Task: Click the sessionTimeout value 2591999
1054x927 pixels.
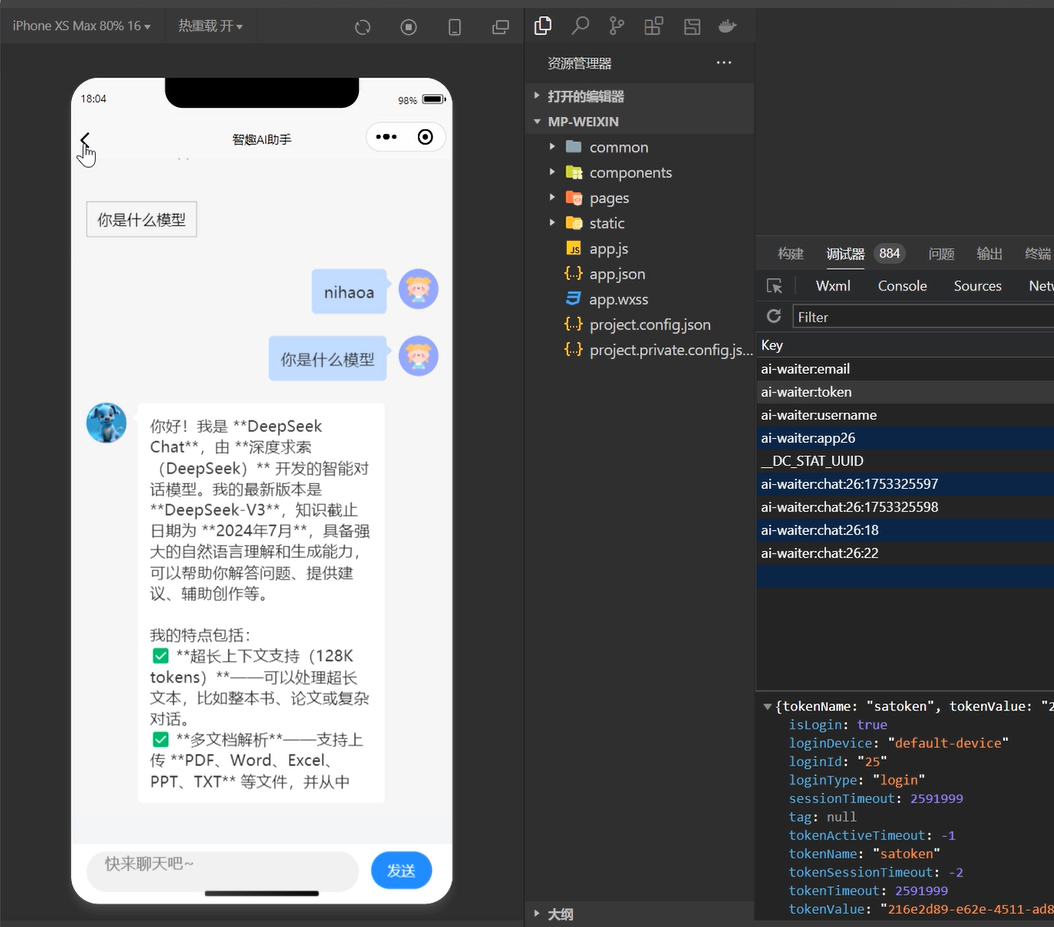Action: (x=936, y=799)
